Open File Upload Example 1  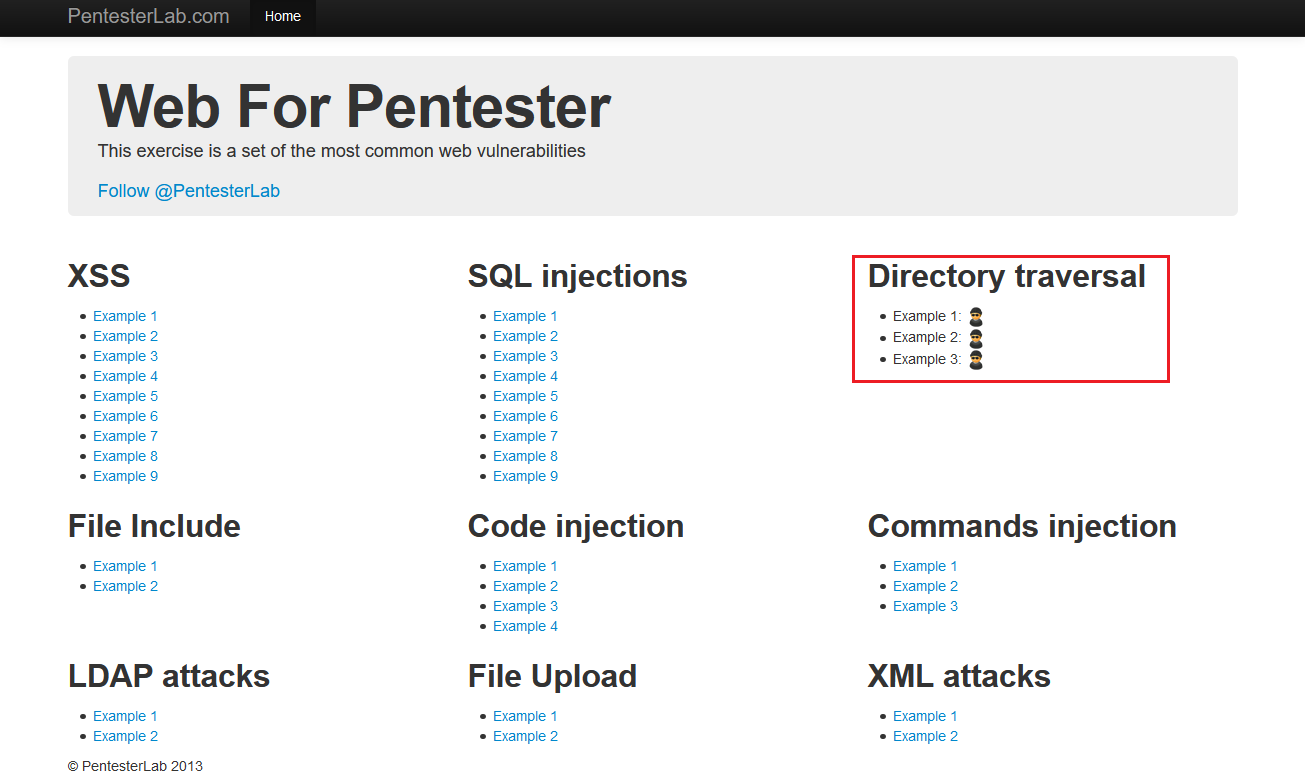tap(525, 716)
